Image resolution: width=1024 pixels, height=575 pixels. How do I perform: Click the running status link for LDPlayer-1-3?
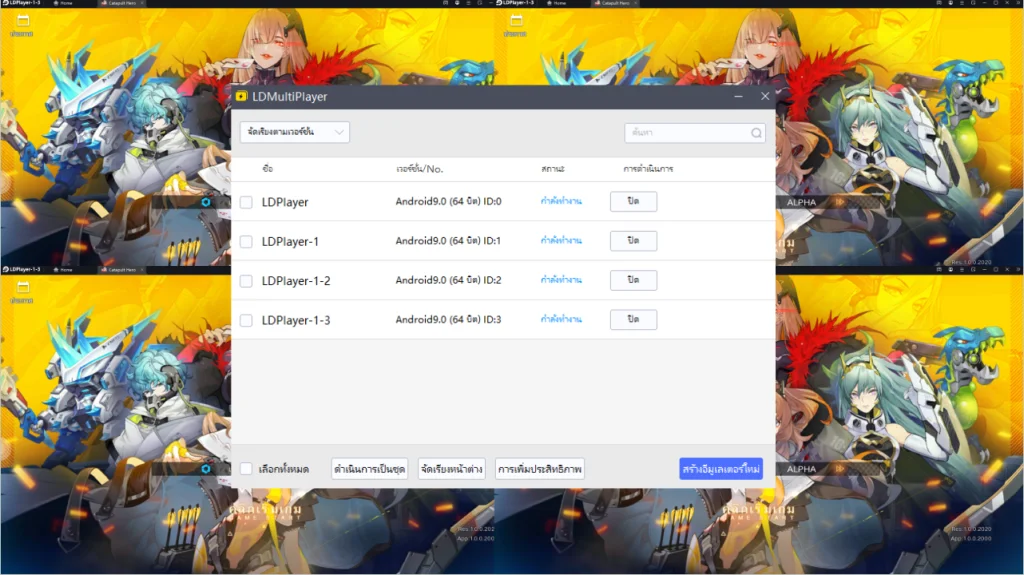[x=561, y=319]
